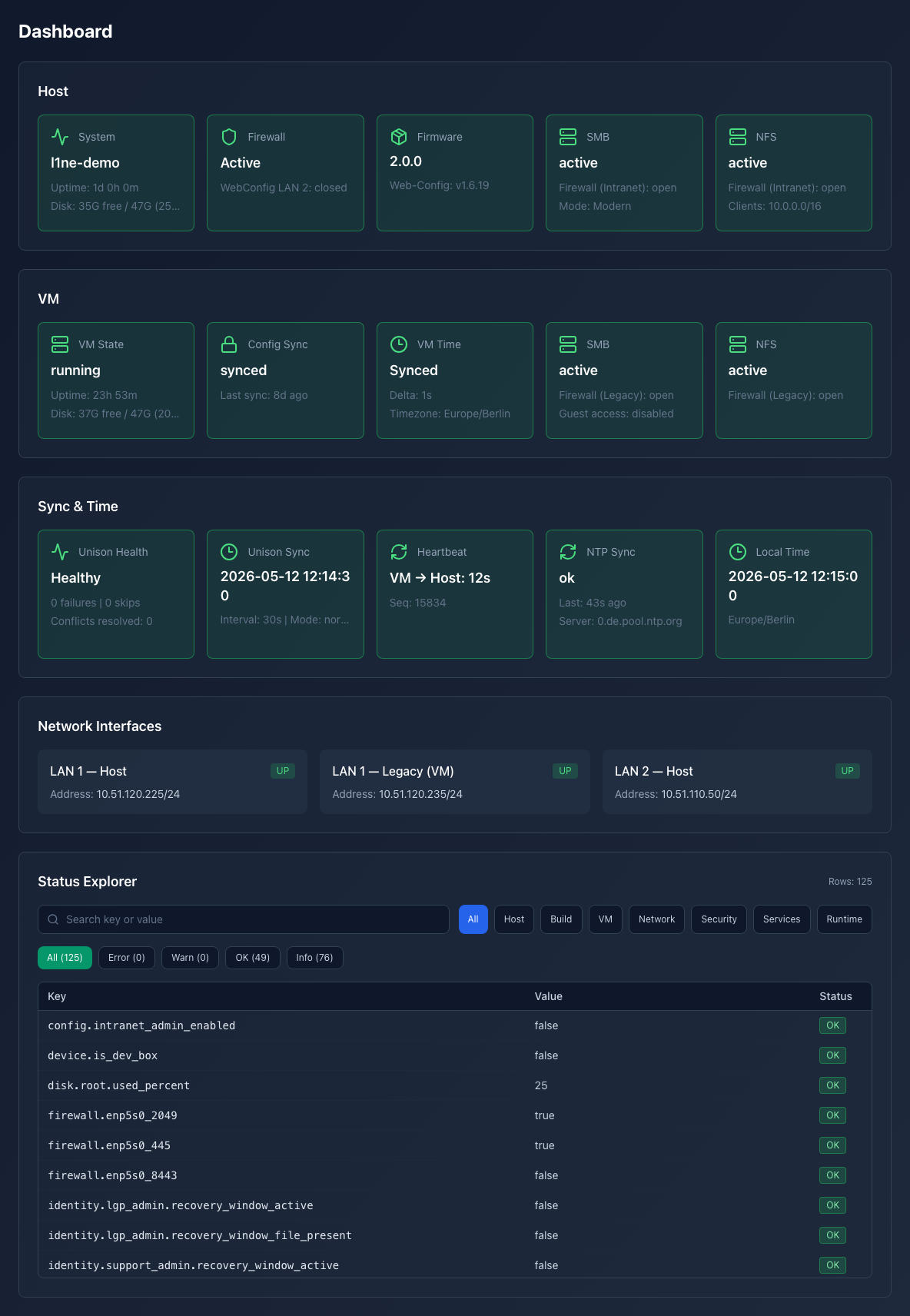Click the Firewall shield icon
Image resolution: width=910 pixels, height=1316 pixels.
(x=229, y=137)
